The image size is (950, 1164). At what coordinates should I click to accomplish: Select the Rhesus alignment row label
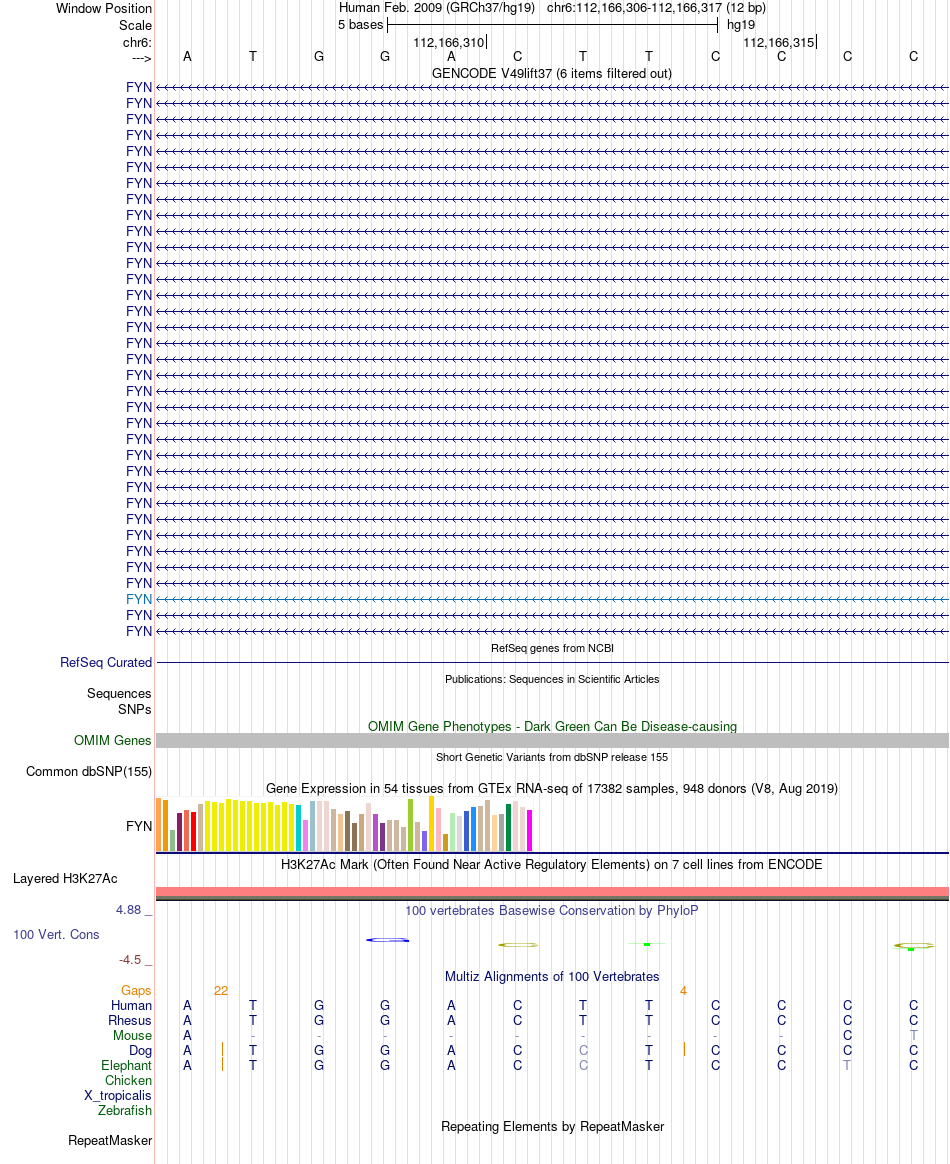pos(130,1020)
